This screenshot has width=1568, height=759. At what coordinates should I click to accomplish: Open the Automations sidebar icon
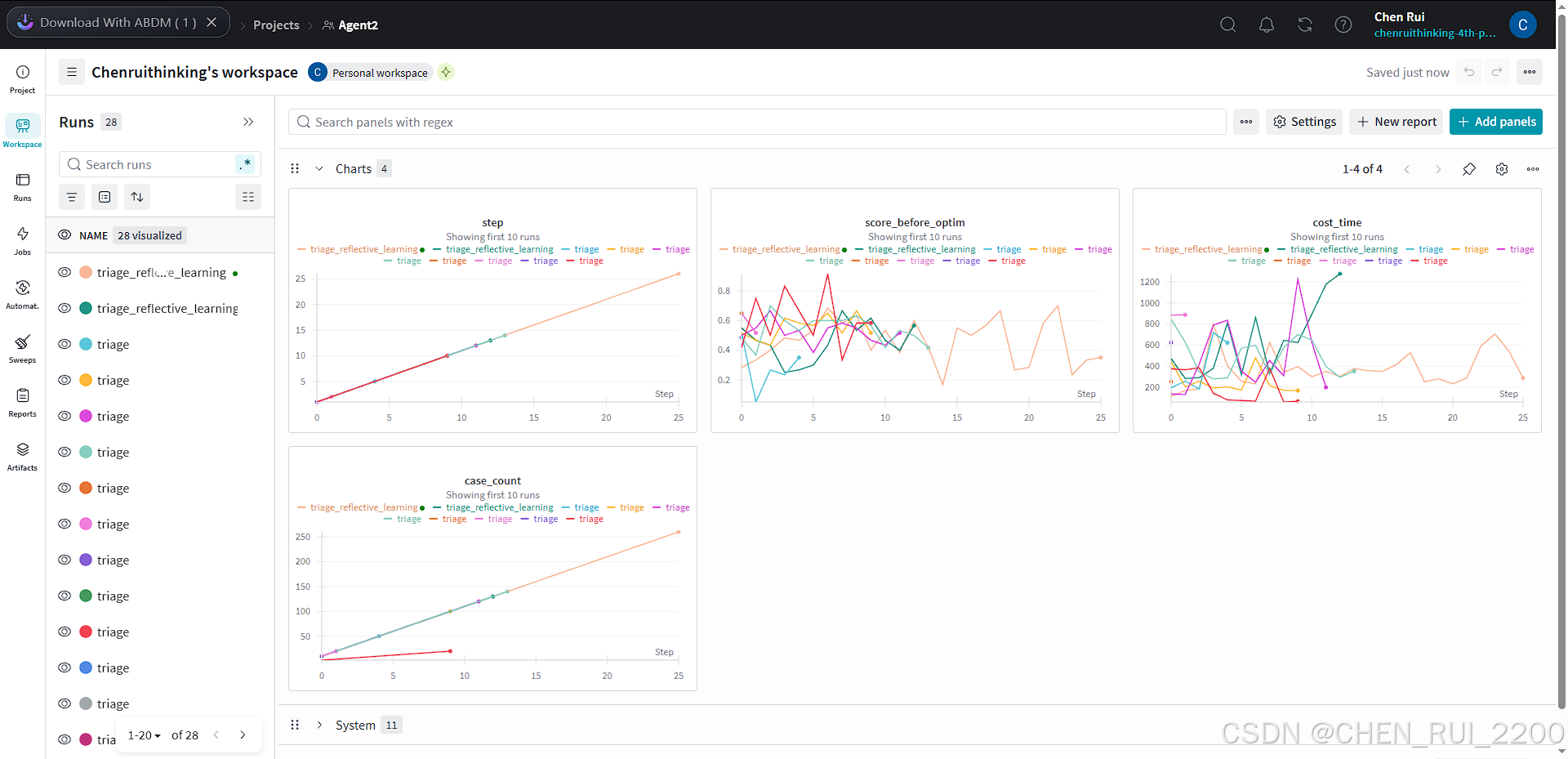[x=23, y=295]
